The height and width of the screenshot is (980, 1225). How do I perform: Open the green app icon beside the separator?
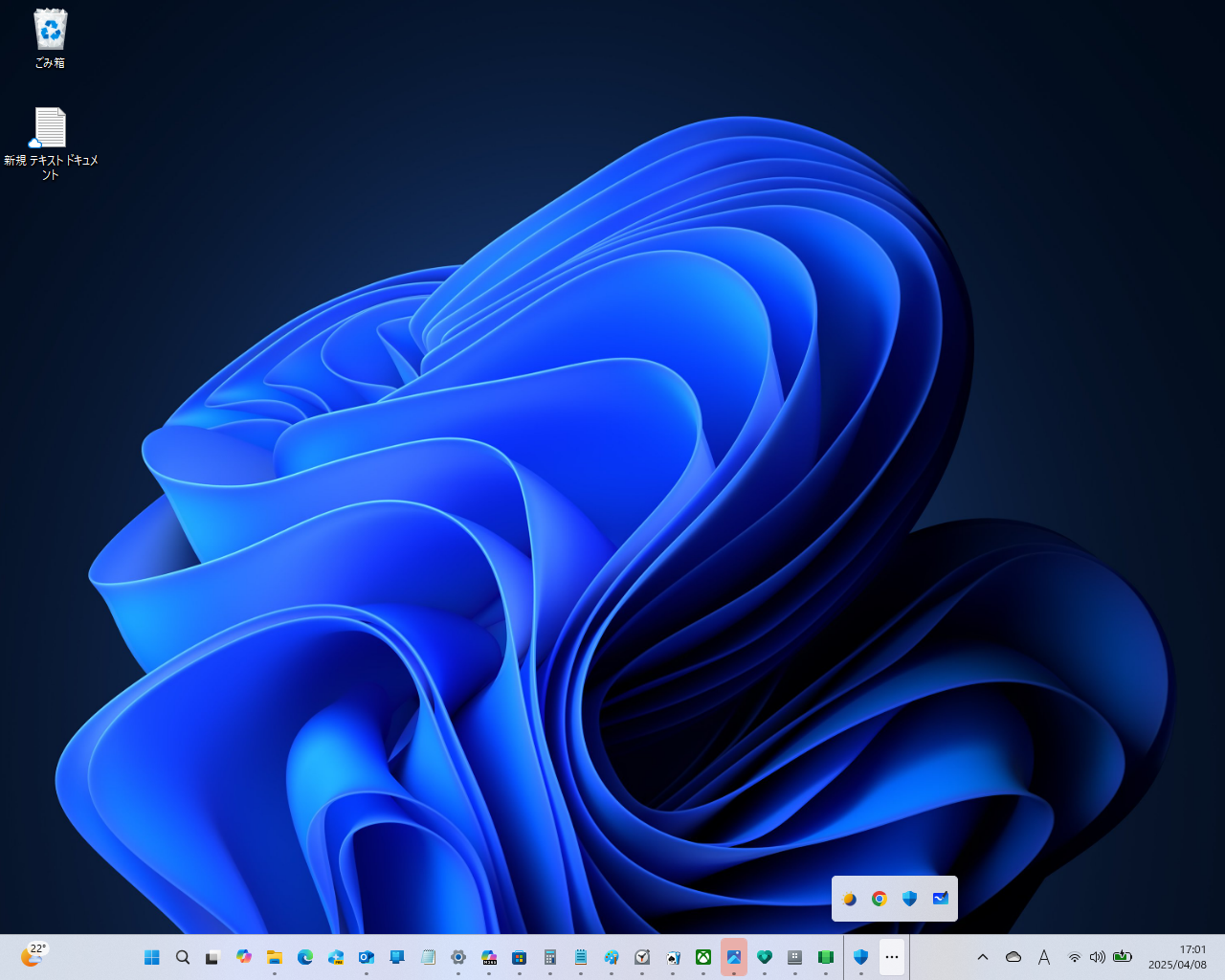(x=826, y=957)
